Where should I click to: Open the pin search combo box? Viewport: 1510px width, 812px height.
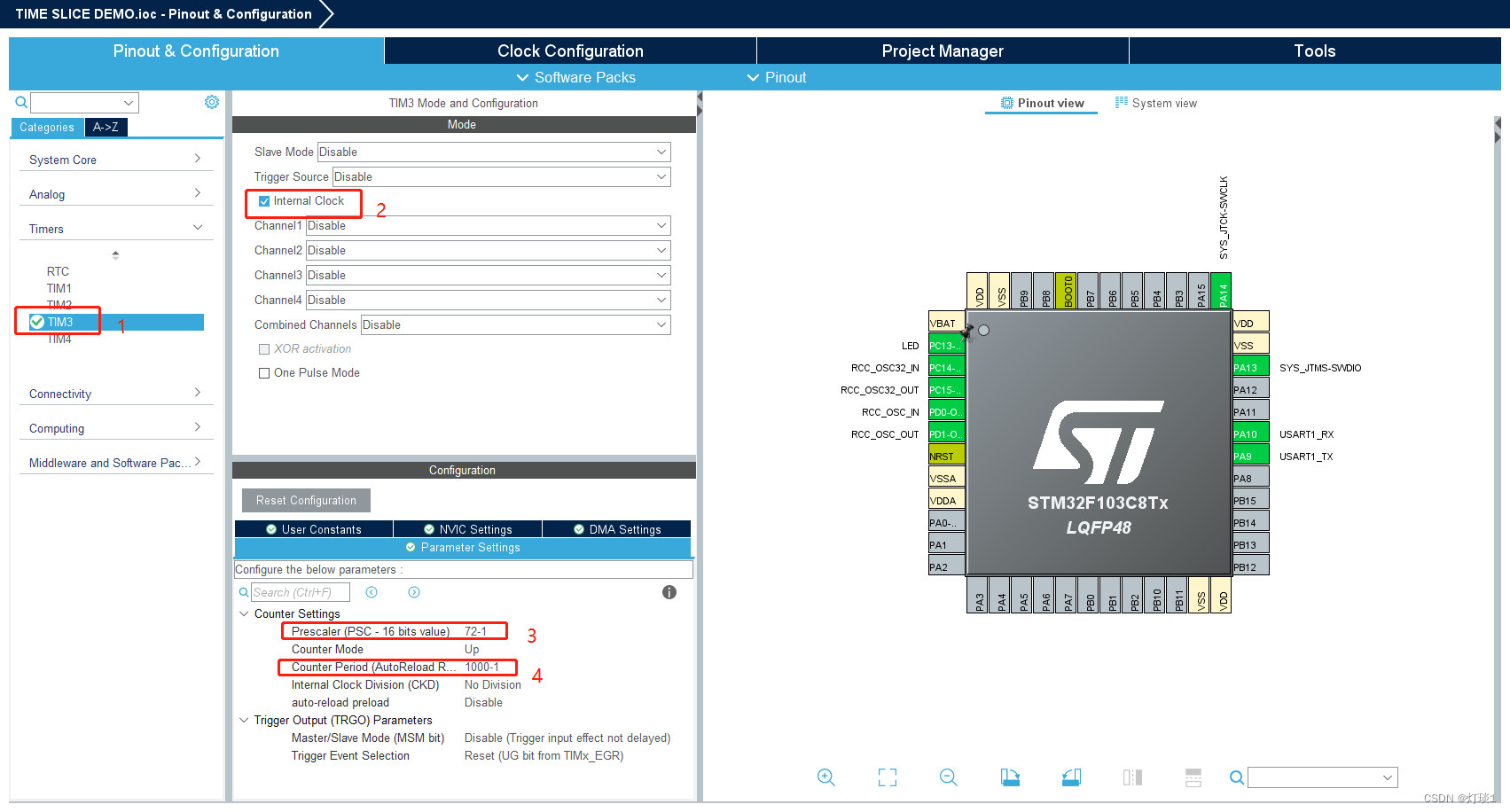click(x=1322, y=777)
